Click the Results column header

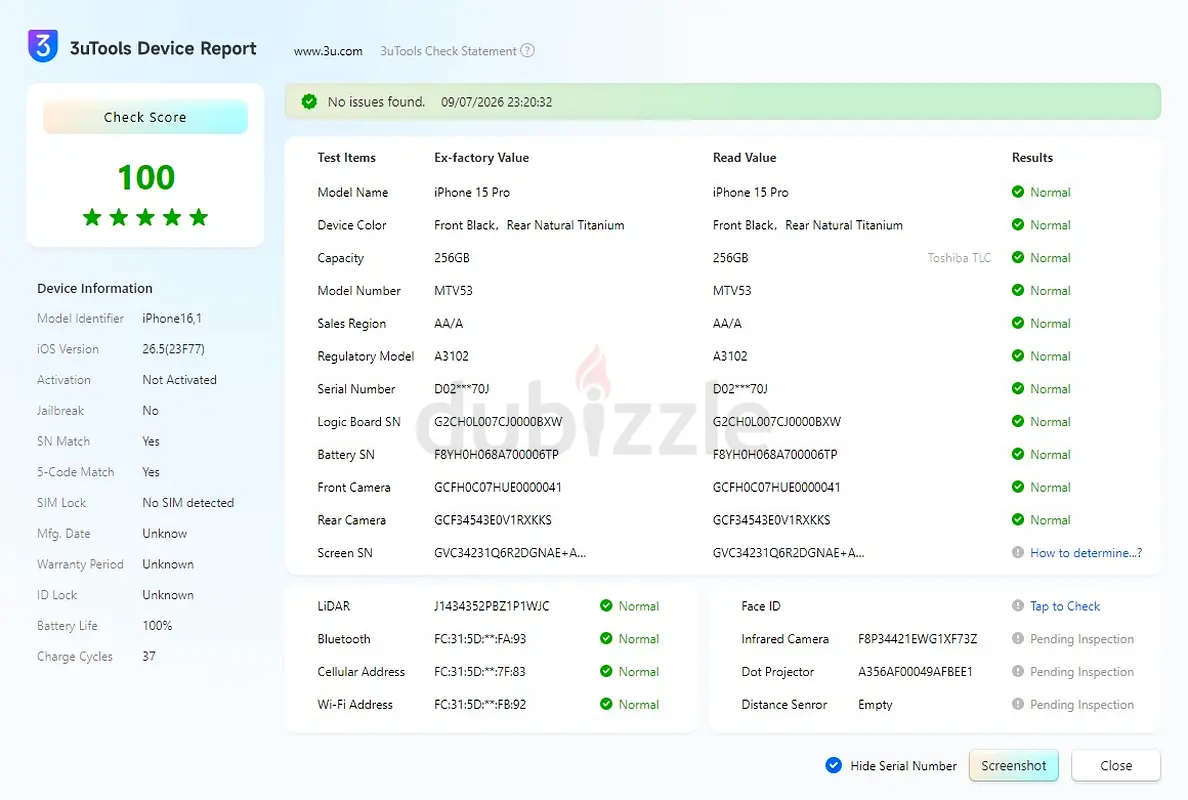pyautogui.click(x=1032, y=158)
